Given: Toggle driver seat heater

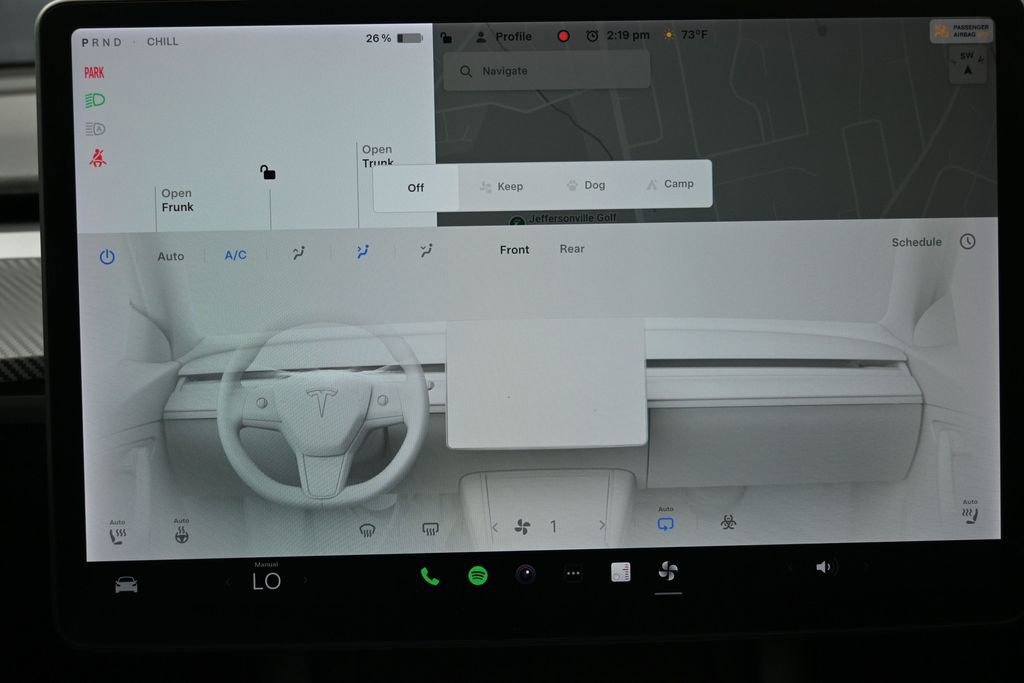Looking at the screenshot, I should tap(118, 533).
